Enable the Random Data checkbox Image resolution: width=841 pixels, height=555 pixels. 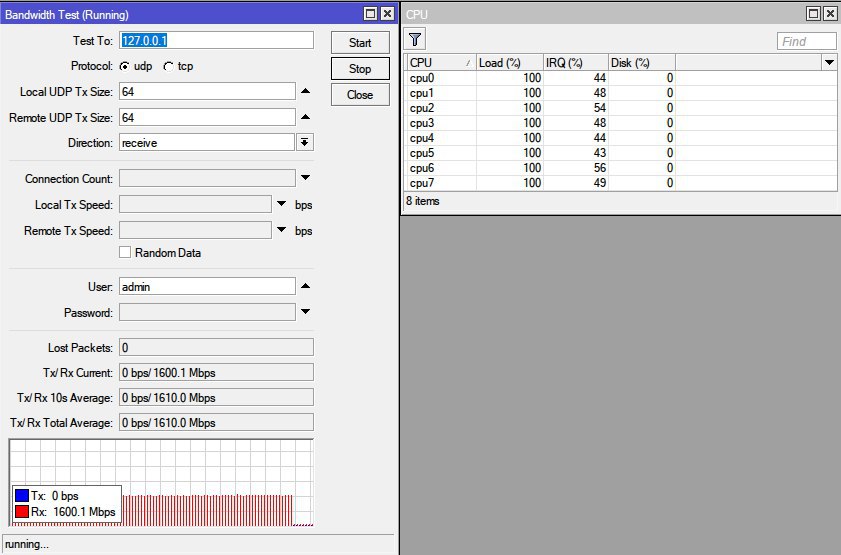[x=125, y=252]
